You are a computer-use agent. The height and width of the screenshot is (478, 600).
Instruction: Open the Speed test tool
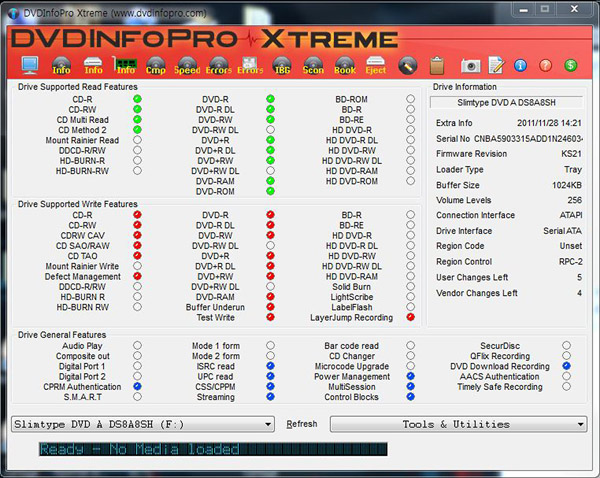pos(187,65)
